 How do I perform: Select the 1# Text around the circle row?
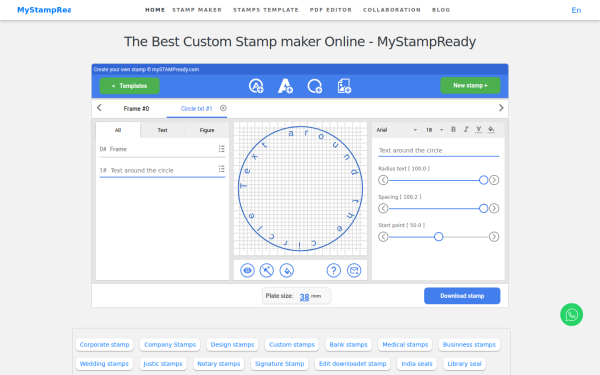(162, 170)
